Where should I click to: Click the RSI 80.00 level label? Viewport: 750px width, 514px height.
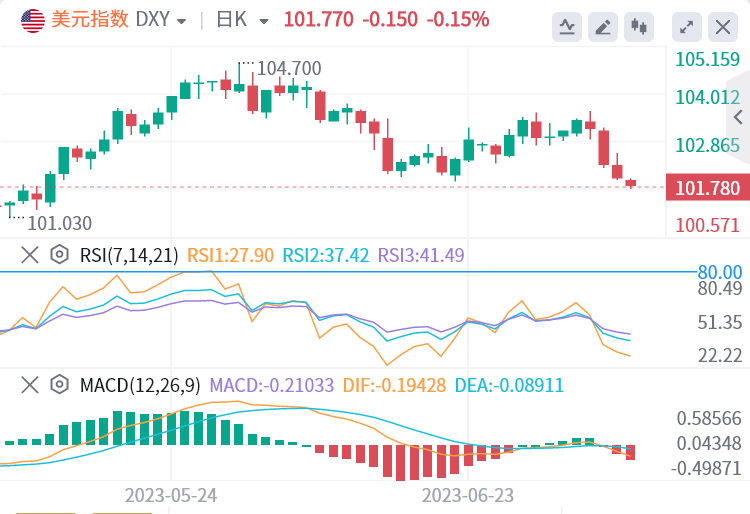720,272
